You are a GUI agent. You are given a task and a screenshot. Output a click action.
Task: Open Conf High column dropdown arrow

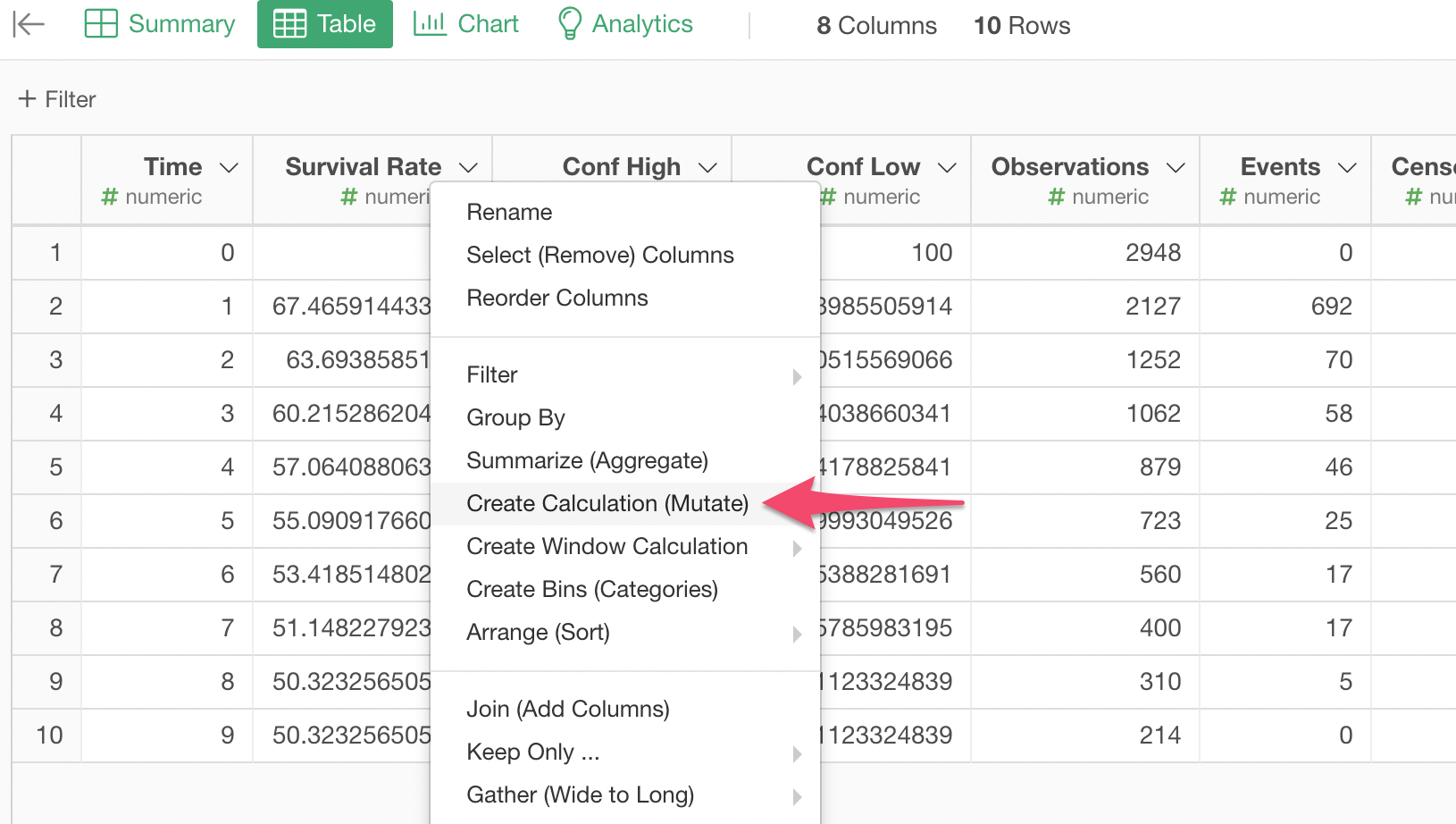point(707,168)
